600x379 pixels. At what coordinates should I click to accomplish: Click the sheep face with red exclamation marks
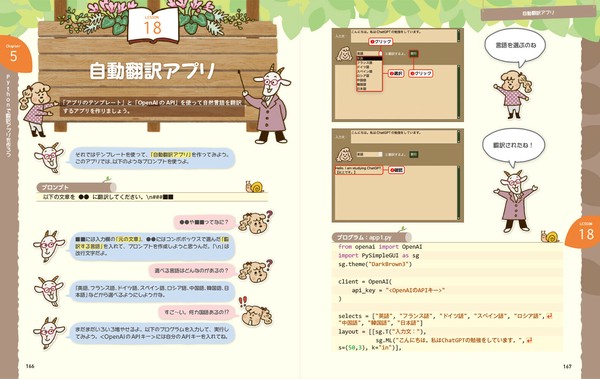coord(256,313)
